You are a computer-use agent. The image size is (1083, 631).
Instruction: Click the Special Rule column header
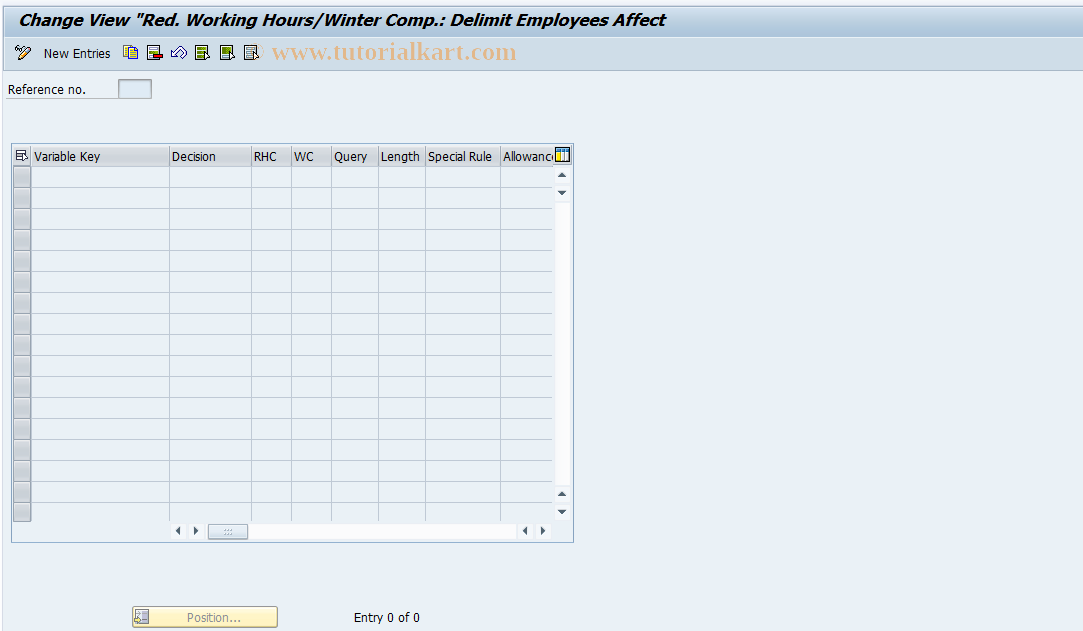462,156
